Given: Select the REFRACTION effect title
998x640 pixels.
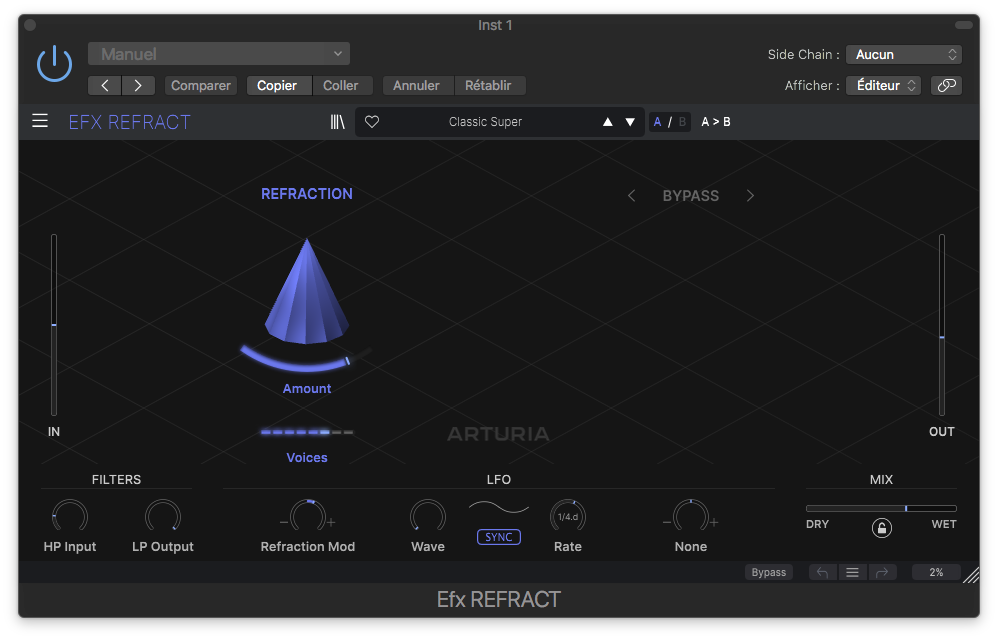Looking at the screenshot, I should 307,194.
